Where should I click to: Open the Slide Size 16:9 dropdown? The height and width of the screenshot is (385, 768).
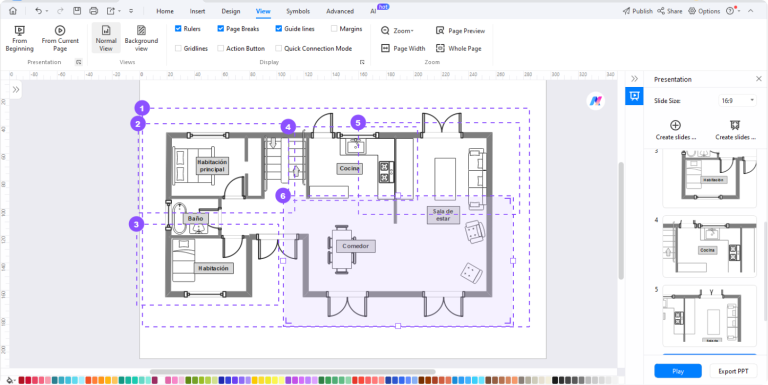point(738,100)
